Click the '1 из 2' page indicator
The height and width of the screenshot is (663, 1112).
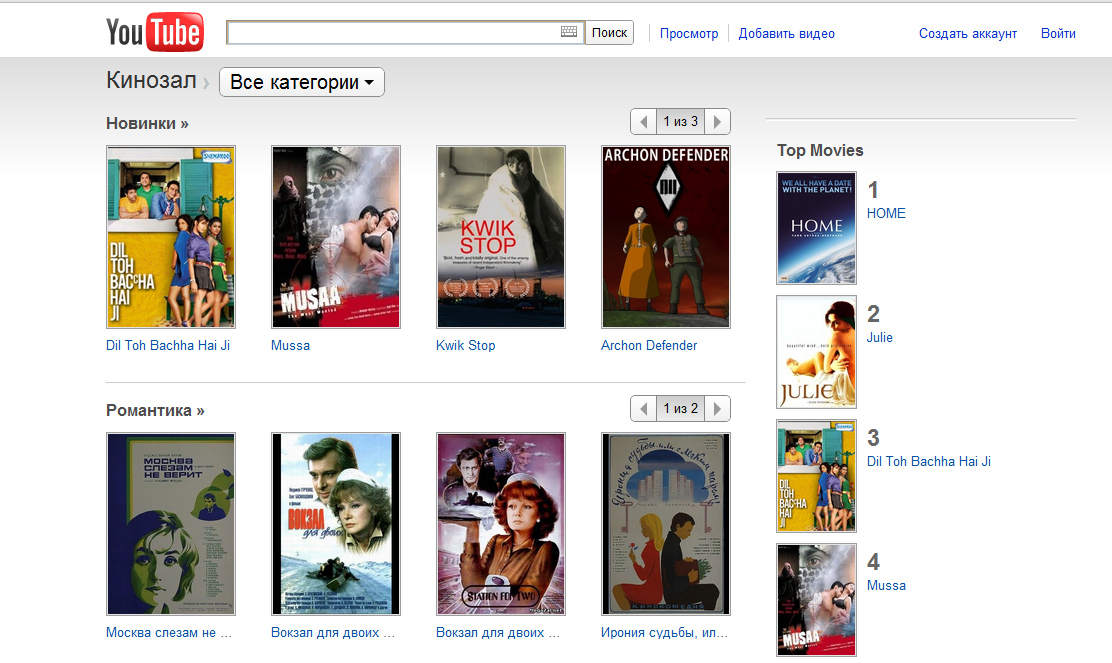(x=680, y=409)
